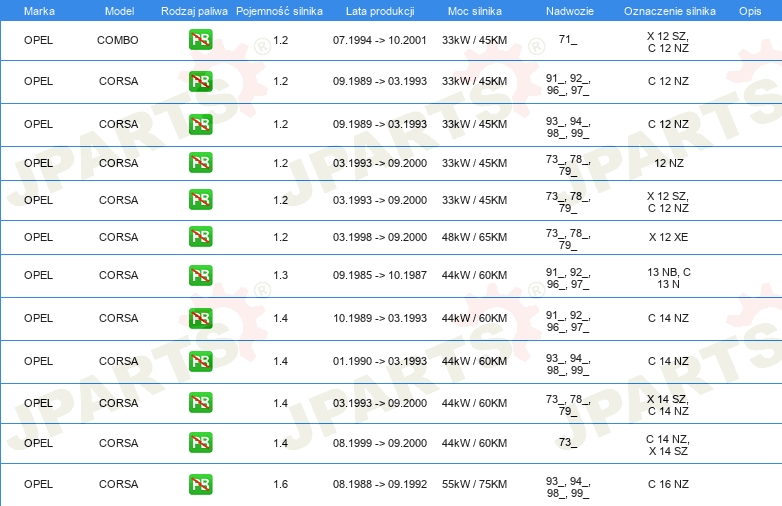Click the Nadwozie column header
782x506 pixels.
[x=570, y=11]
